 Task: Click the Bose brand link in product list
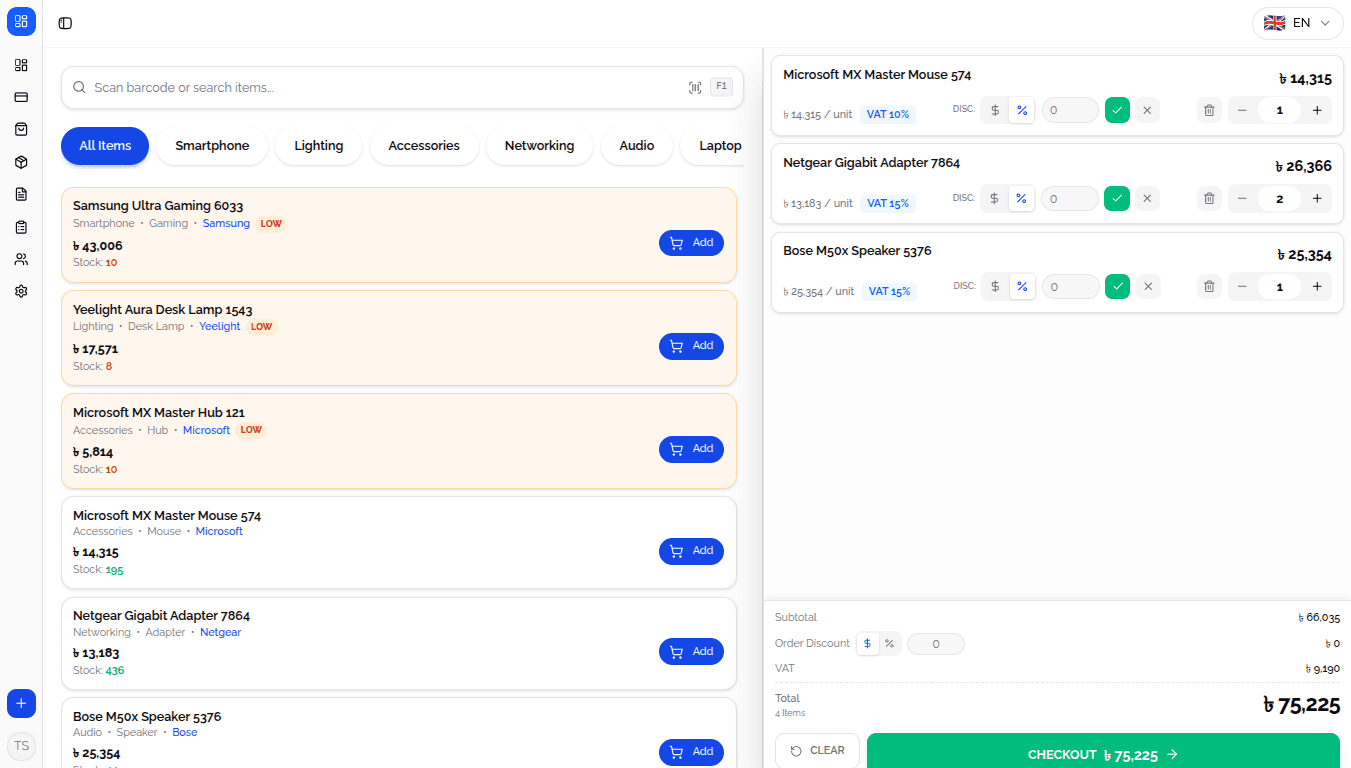point(185,733)
